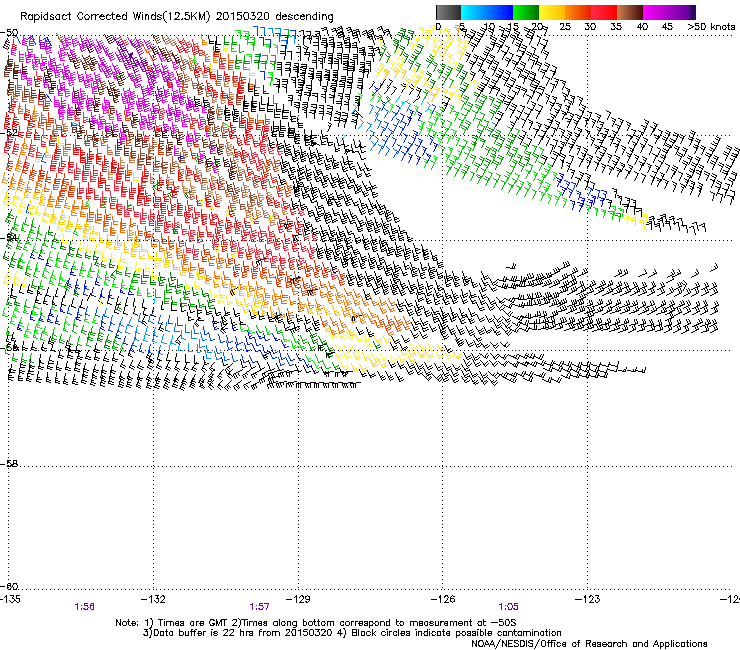740x650 pixels.
Task: Select the '-60' latitude axis label
Action: coord(9,586)
